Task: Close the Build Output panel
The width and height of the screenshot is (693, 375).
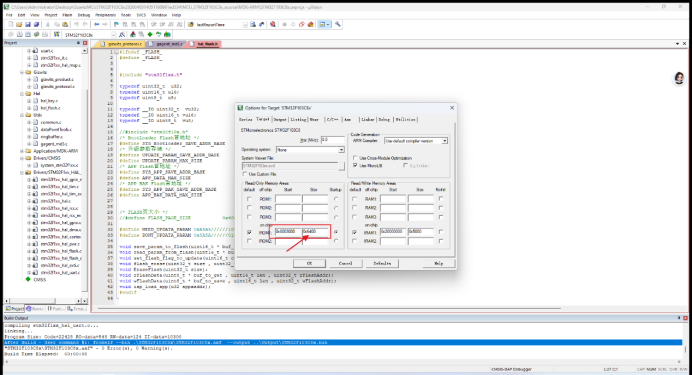Action: point(685,318)
